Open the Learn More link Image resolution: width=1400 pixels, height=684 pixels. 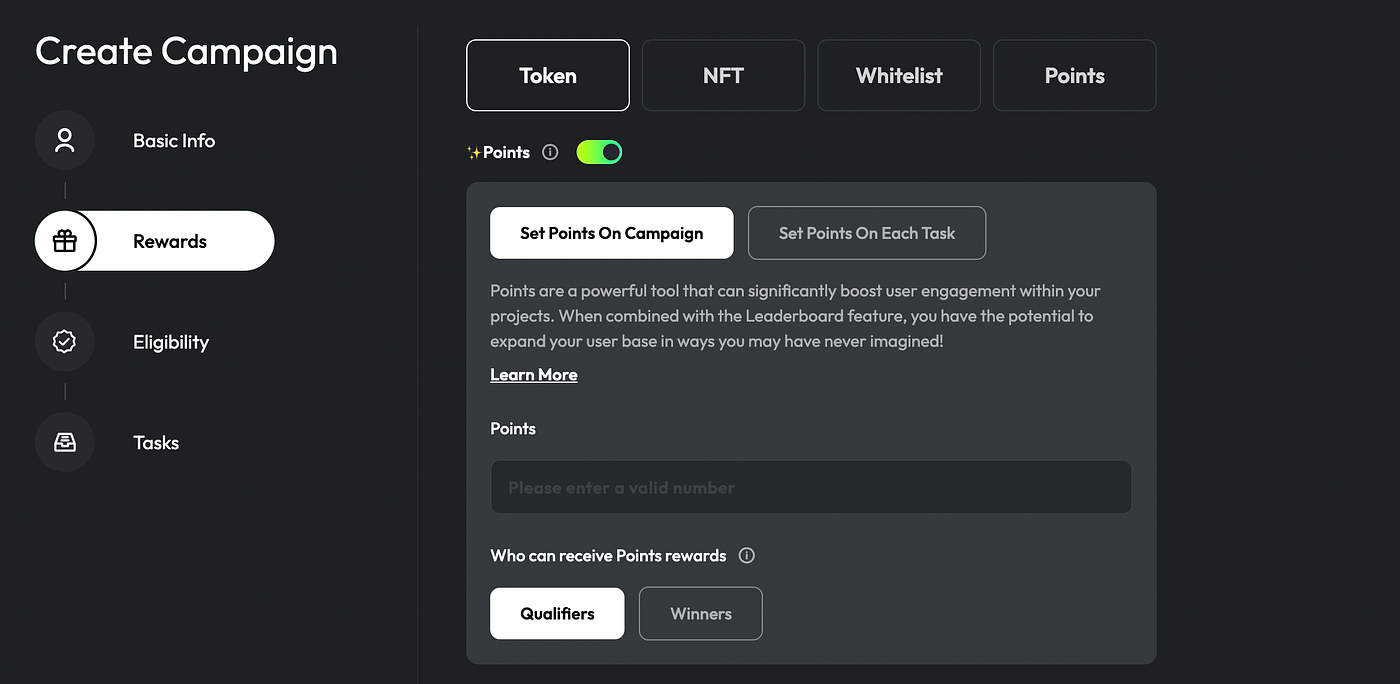pyautogui.click(x=533, y=375)
